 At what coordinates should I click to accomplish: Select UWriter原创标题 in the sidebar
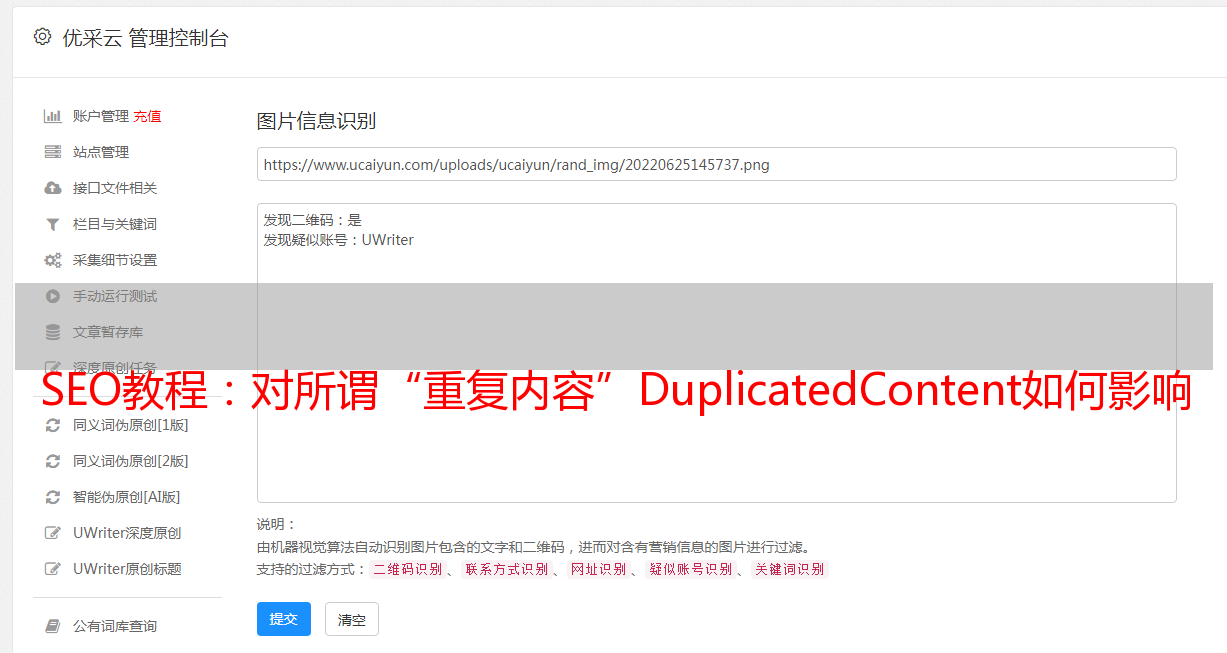tap(127, 569)
